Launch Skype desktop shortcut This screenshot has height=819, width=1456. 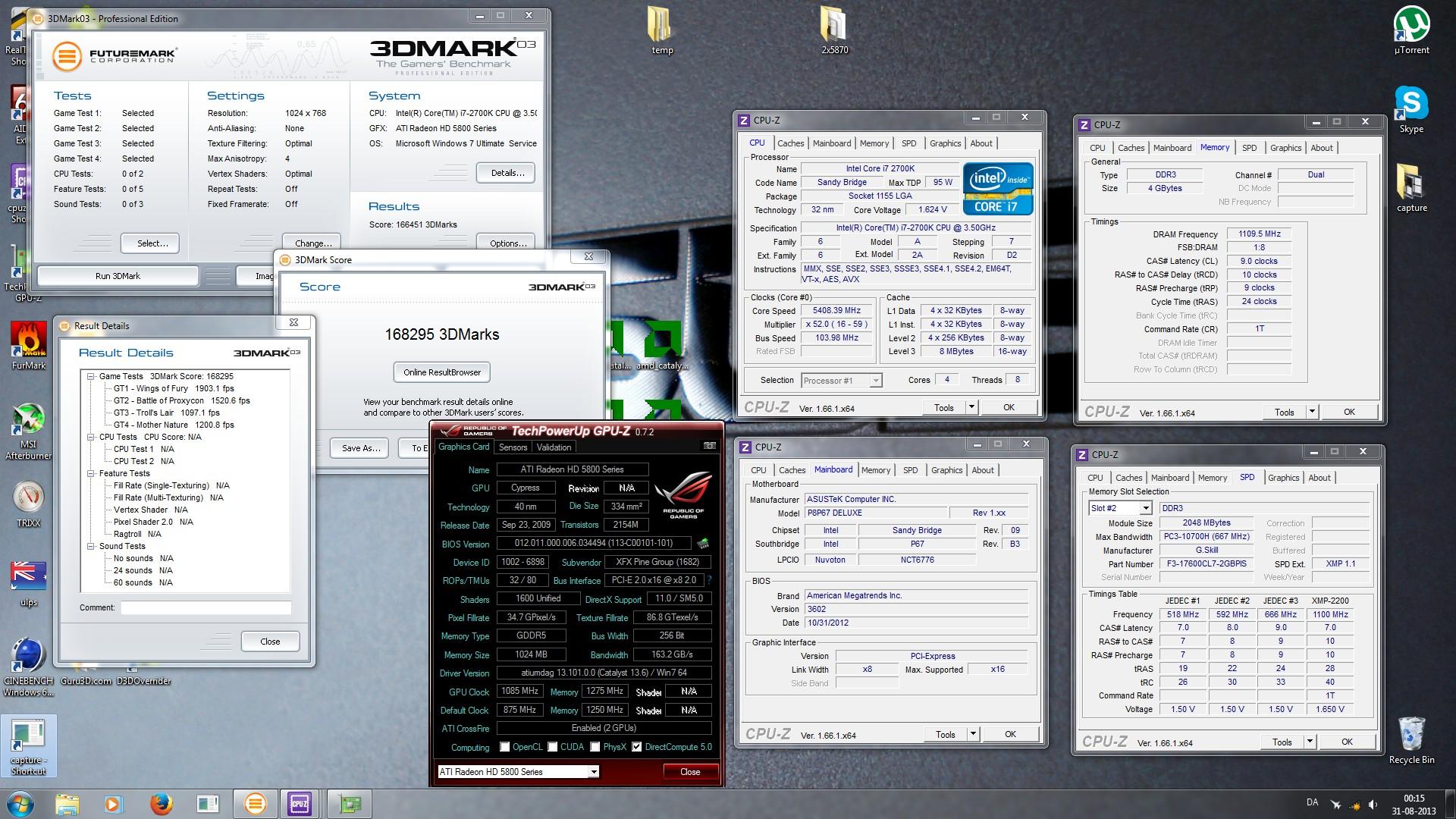point(1411,110)
